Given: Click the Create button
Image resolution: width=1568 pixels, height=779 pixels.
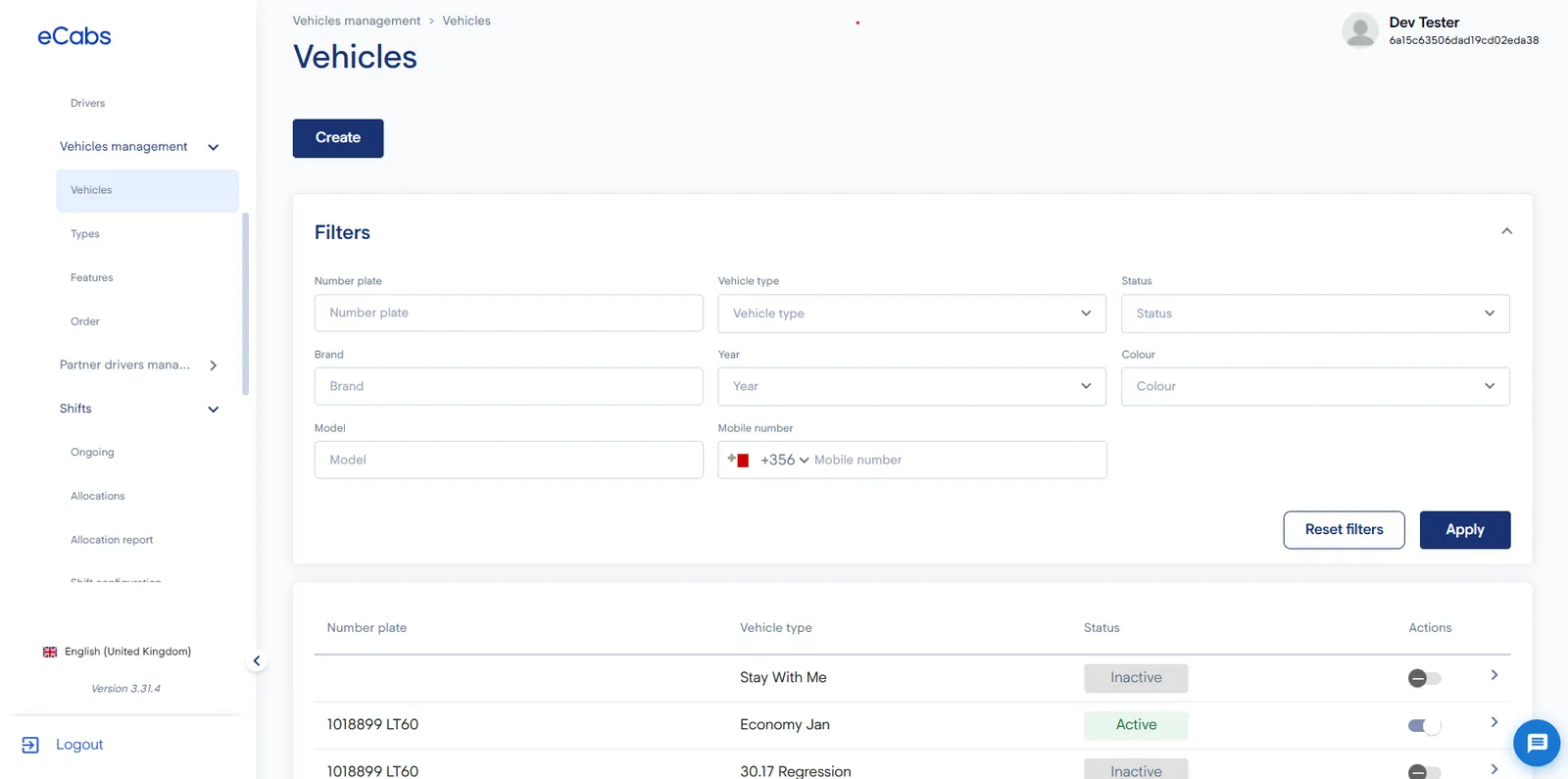Looking at the screenshot, I should point(338,138).
